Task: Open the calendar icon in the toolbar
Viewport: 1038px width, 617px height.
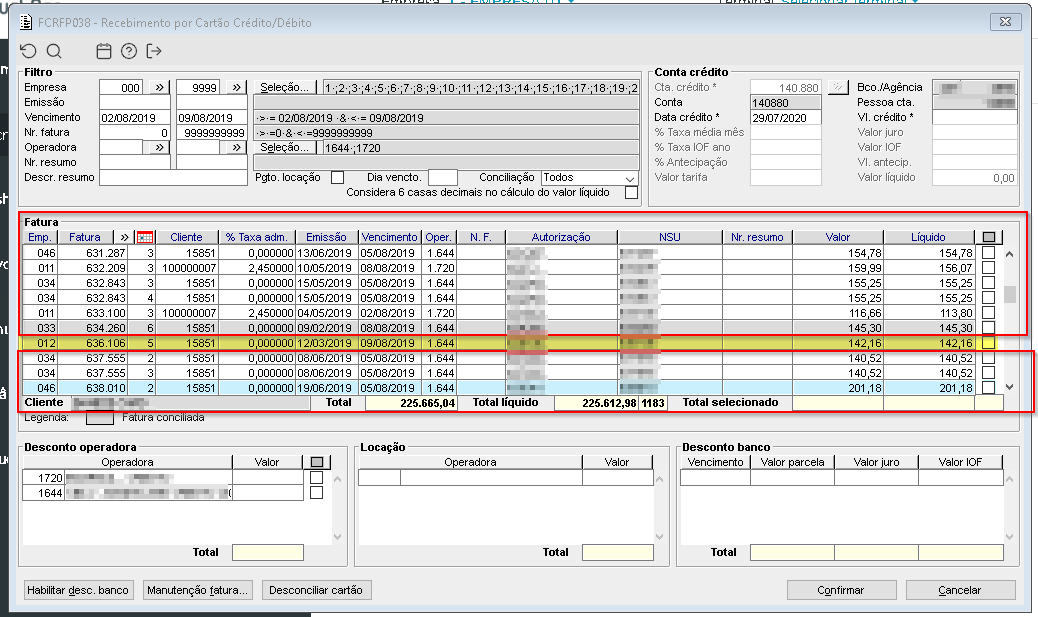Action: click(104, 51)
